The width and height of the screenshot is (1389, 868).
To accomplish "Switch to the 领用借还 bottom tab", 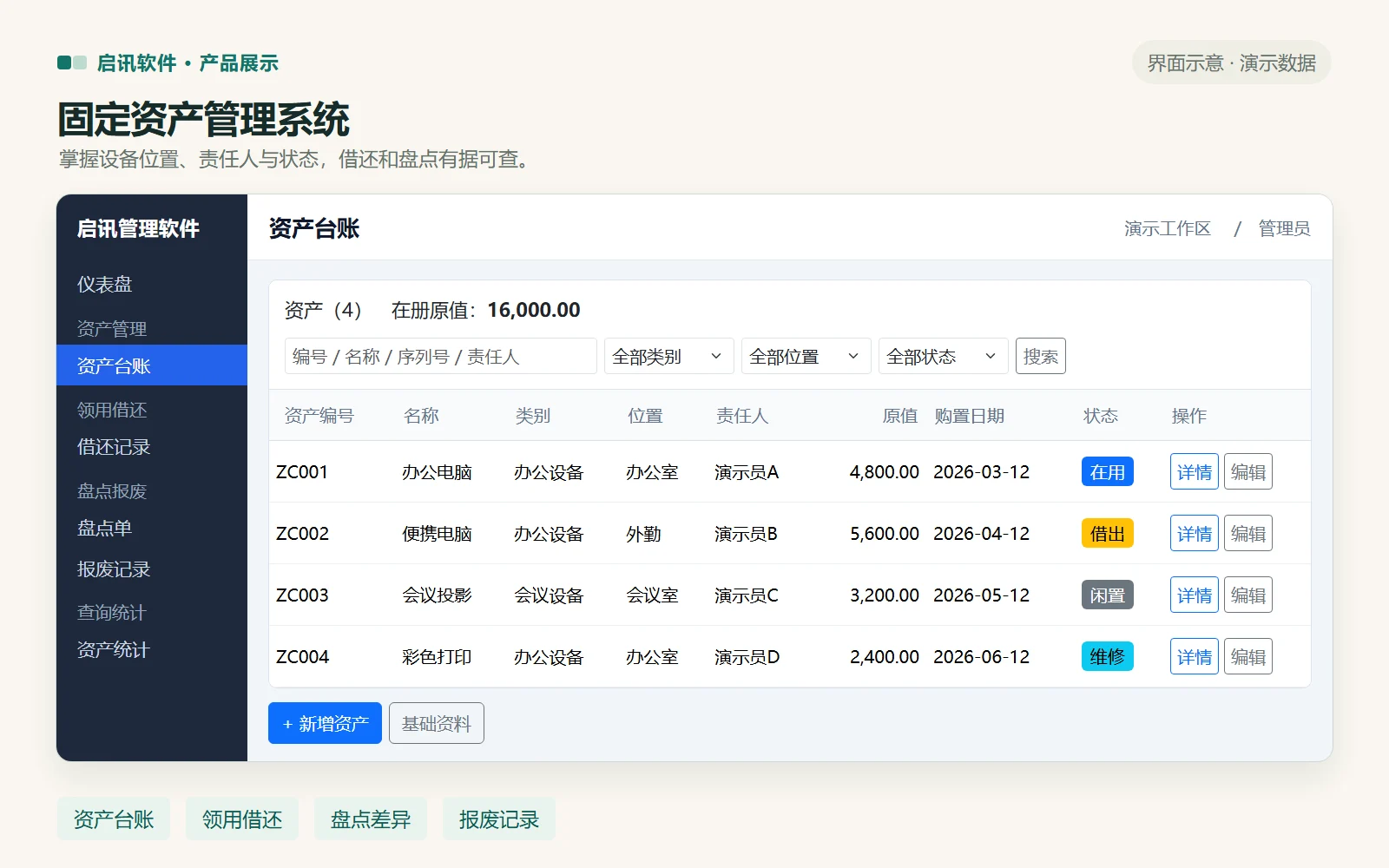I will (242, 819).
